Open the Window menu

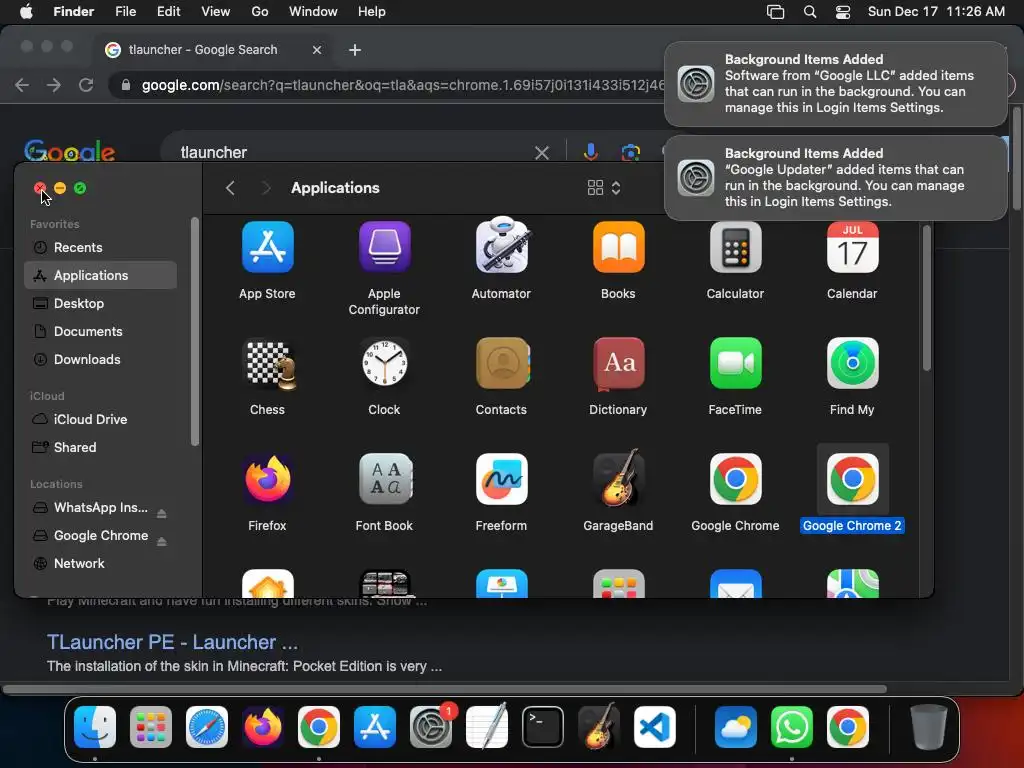[313, 12]
